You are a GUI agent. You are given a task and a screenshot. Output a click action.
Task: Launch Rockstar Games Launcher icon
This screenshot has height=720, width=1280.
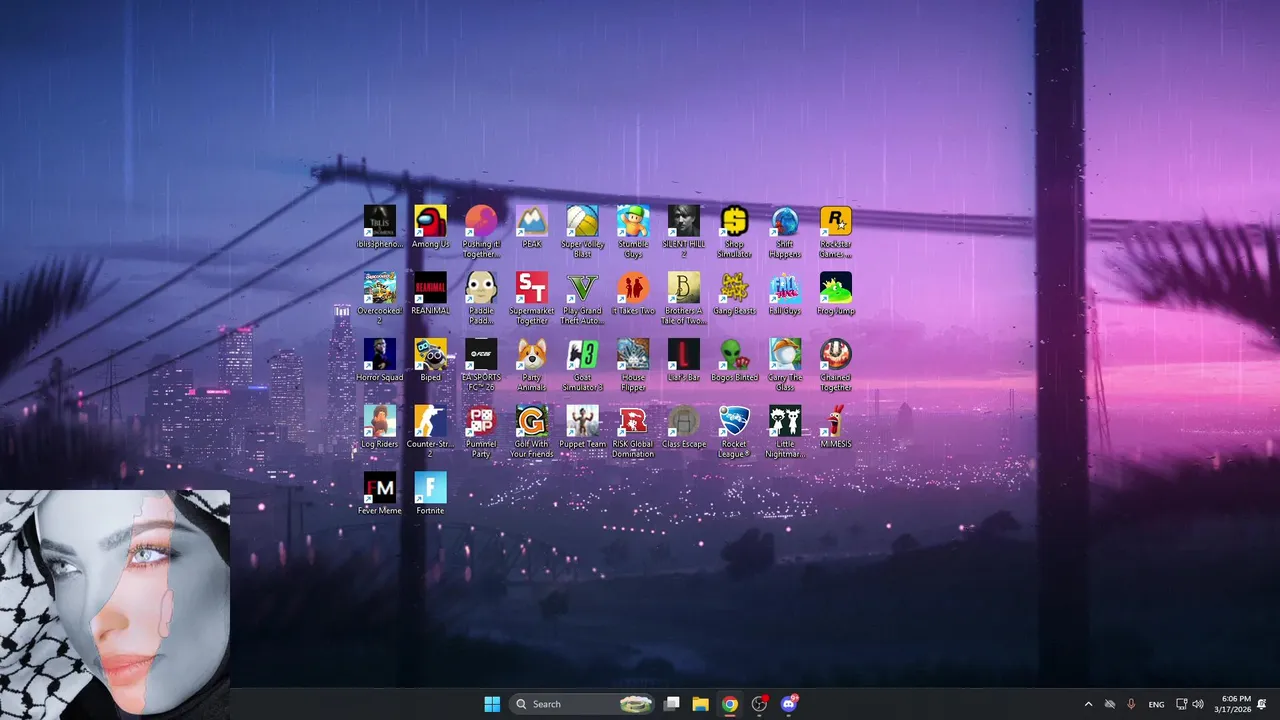pos(836,232)
